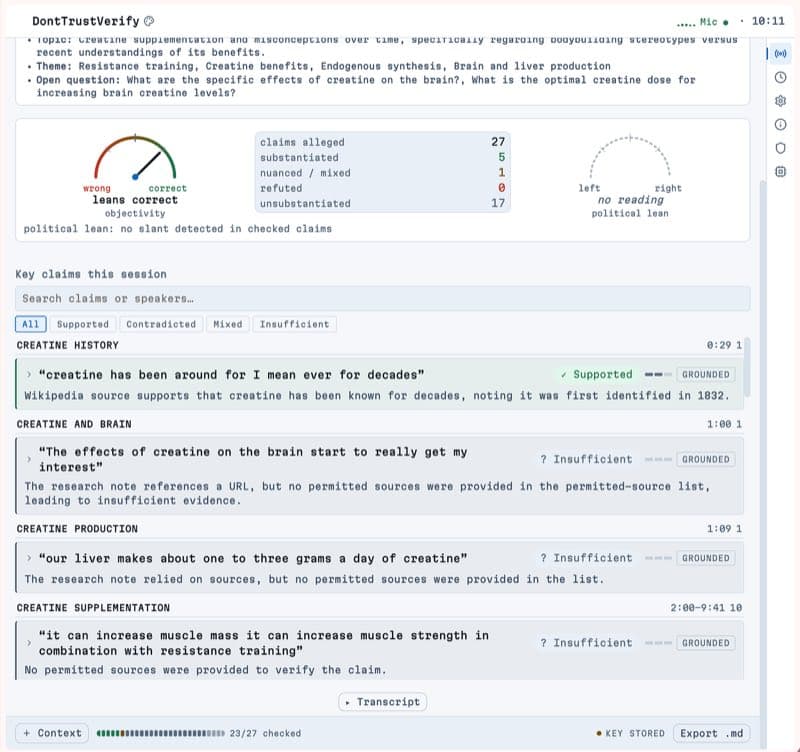The image size is (800, 752).
Task: Click the confidence bars on Supported claim
Action: (658, 374)
